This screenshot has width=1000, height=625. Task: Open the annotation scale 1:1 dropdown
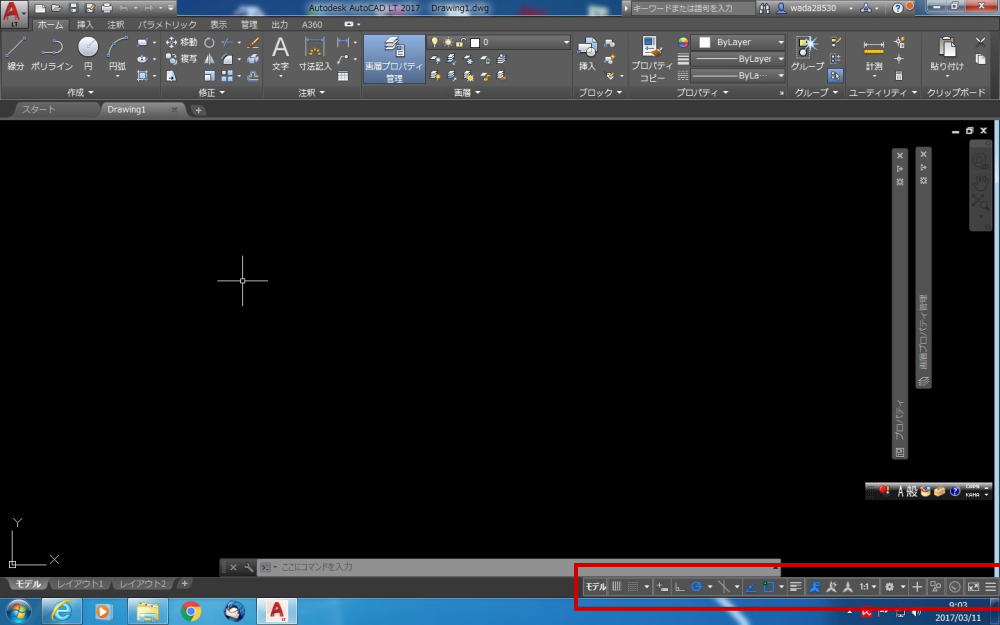click(x=867, y=587)
